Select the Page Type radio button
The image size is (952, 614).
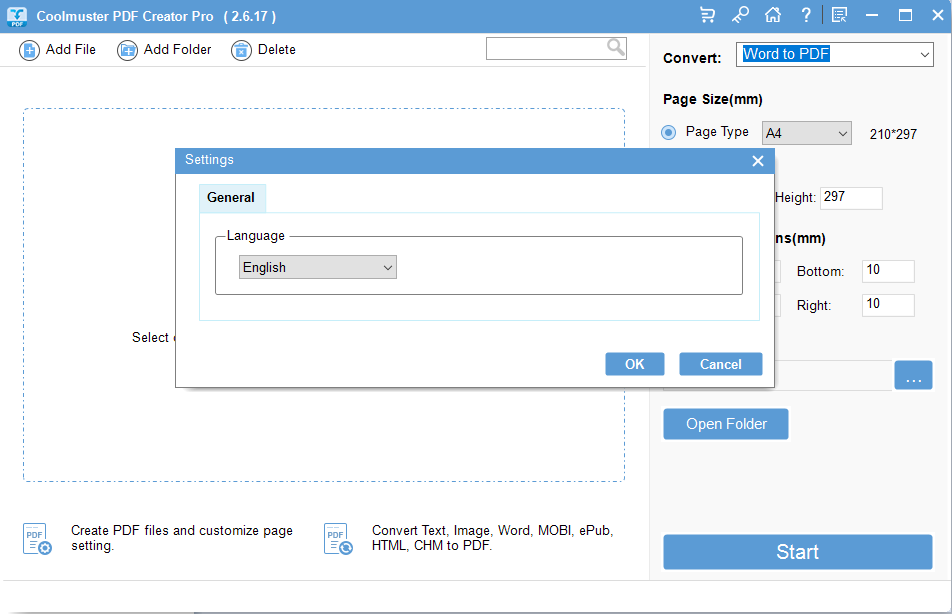click(668, 132)
